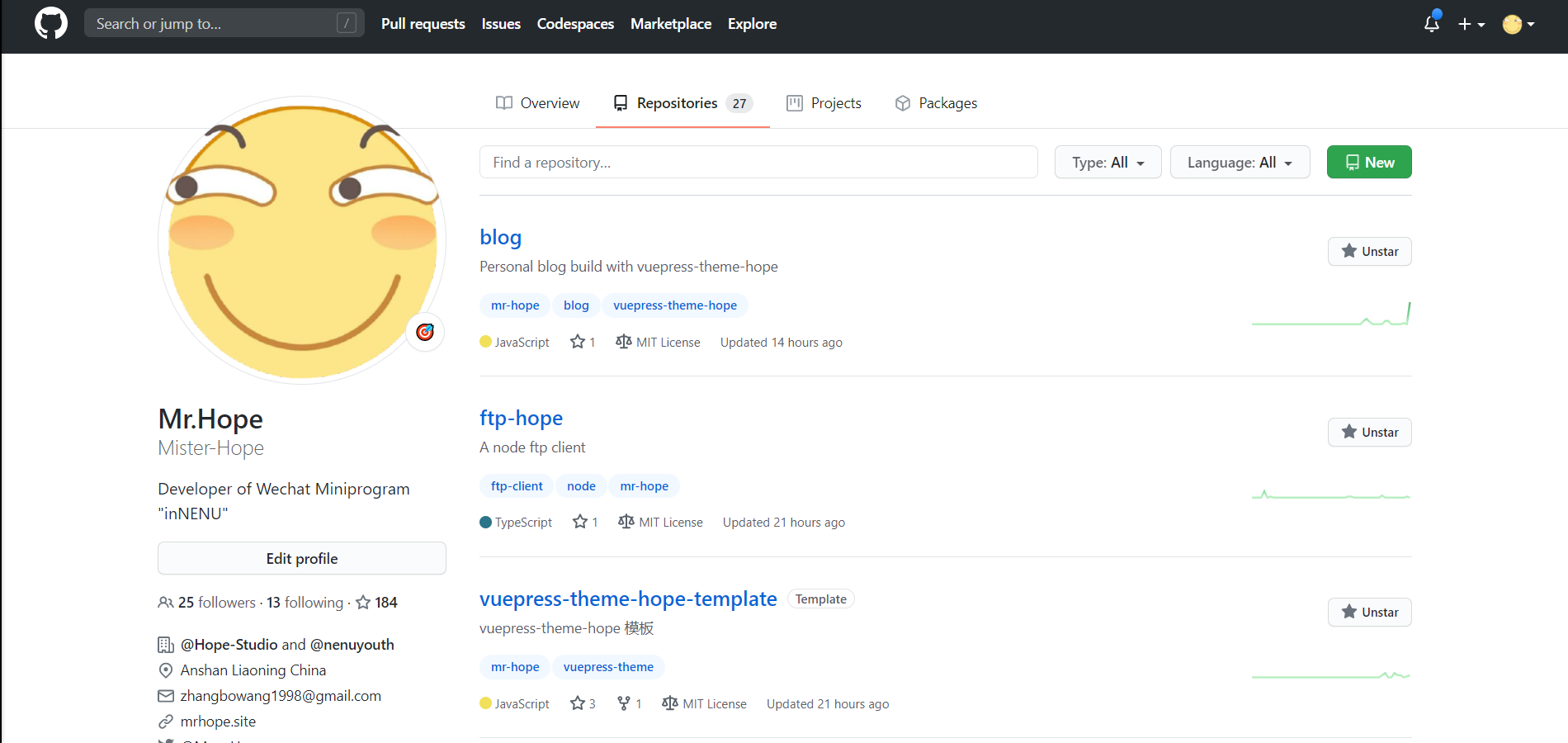Open the ftp-hope repository link

521,419
